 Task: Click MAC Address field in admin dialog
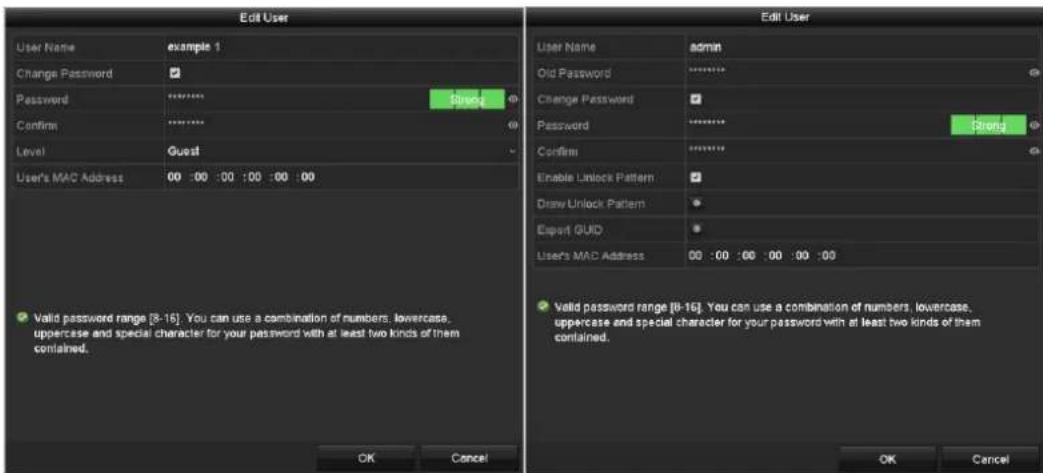click(x=862, y=255)
